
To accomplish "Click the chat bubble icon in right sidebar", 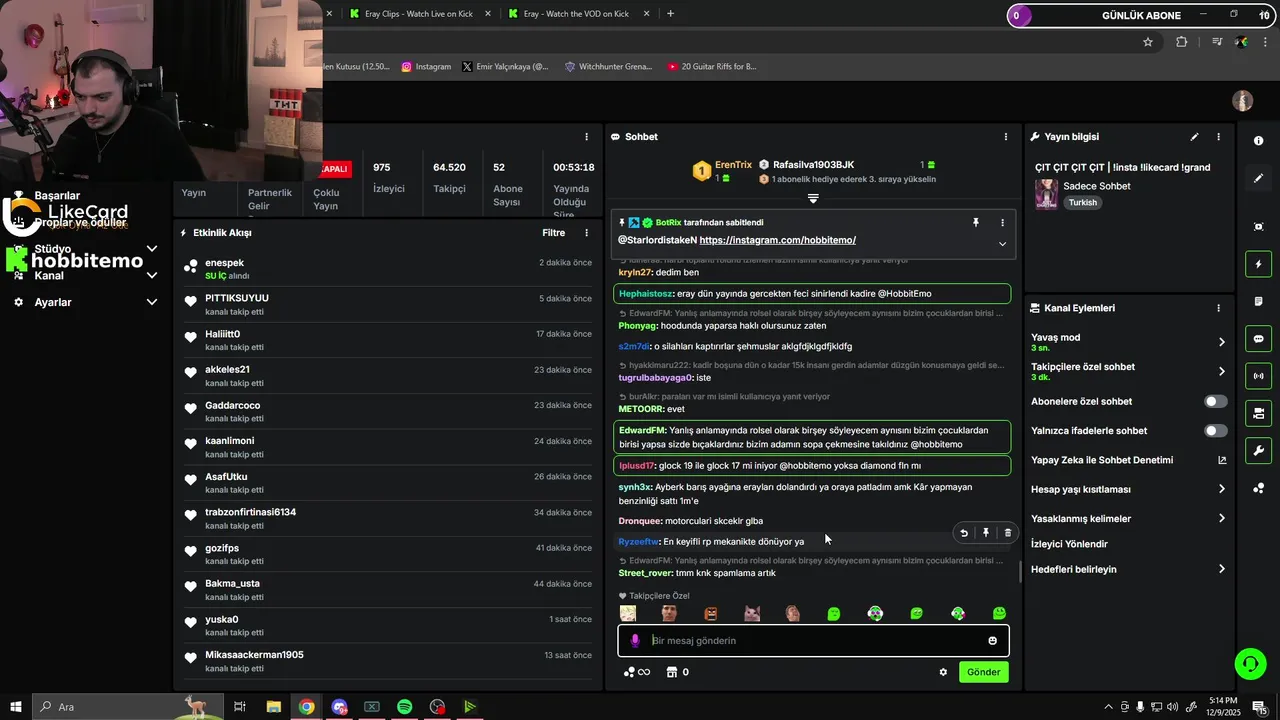I will click(x=1258, y=339).
